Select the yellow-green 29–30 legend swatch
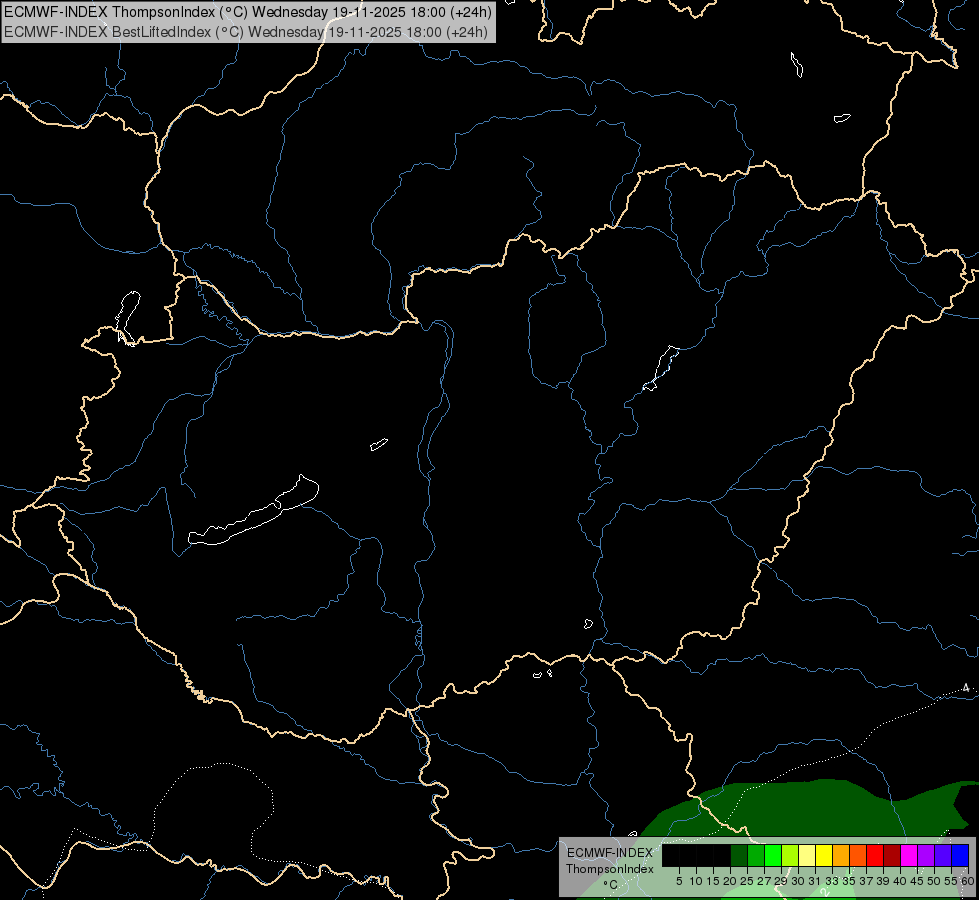 click(x=790, y=855)
